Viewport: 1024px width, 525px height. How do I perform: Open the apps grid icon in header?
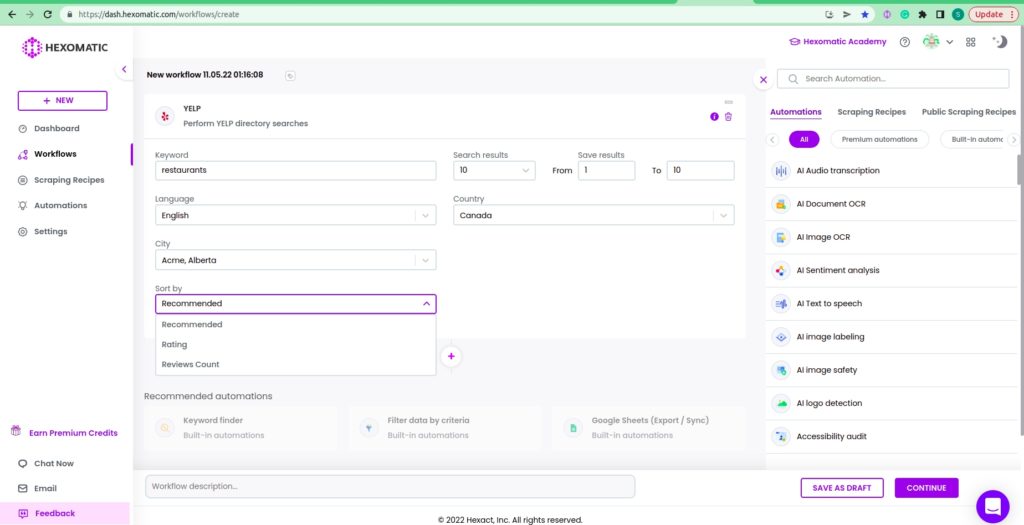click(x=970, y=42)
